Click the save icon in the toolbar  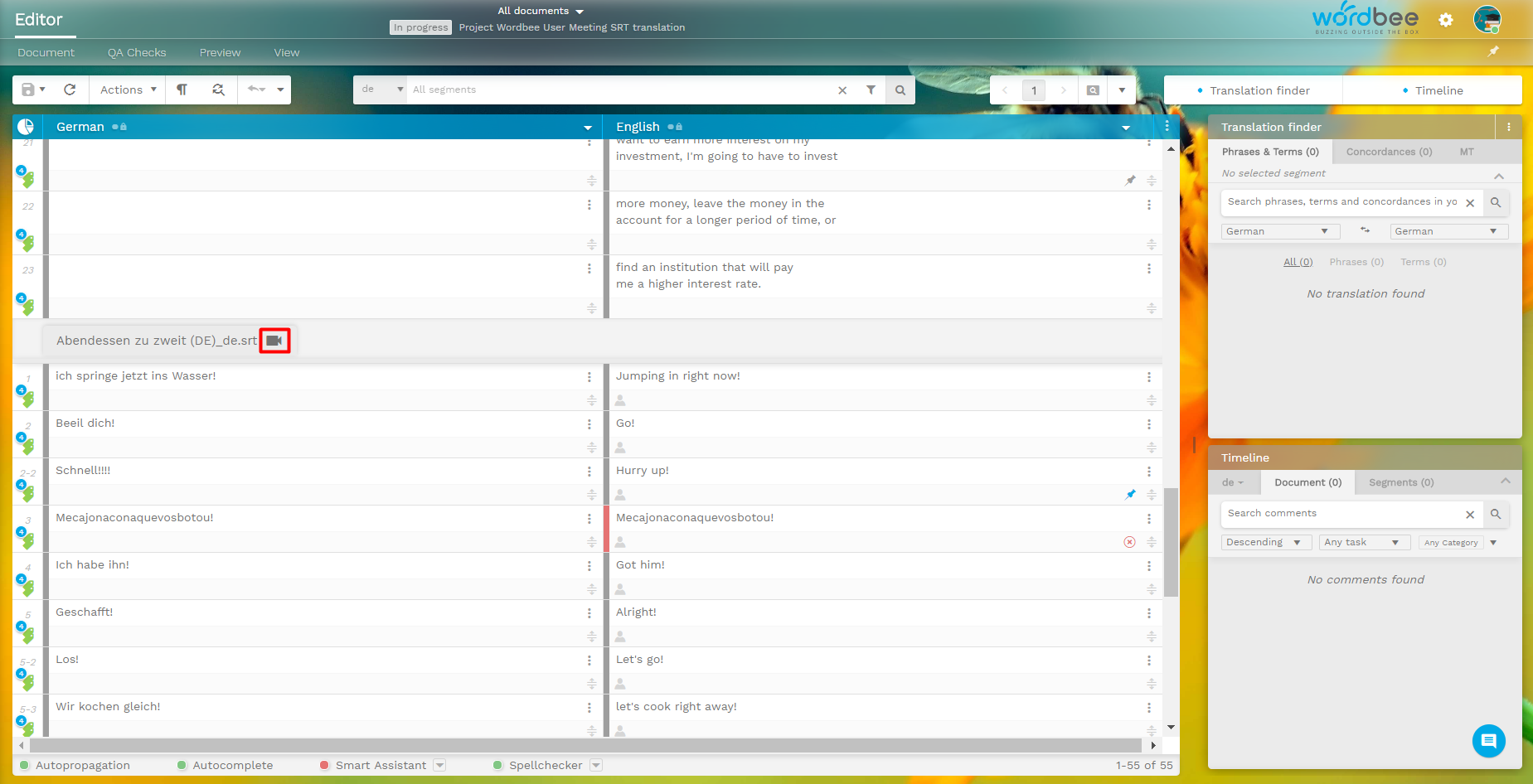pos(28,90)
